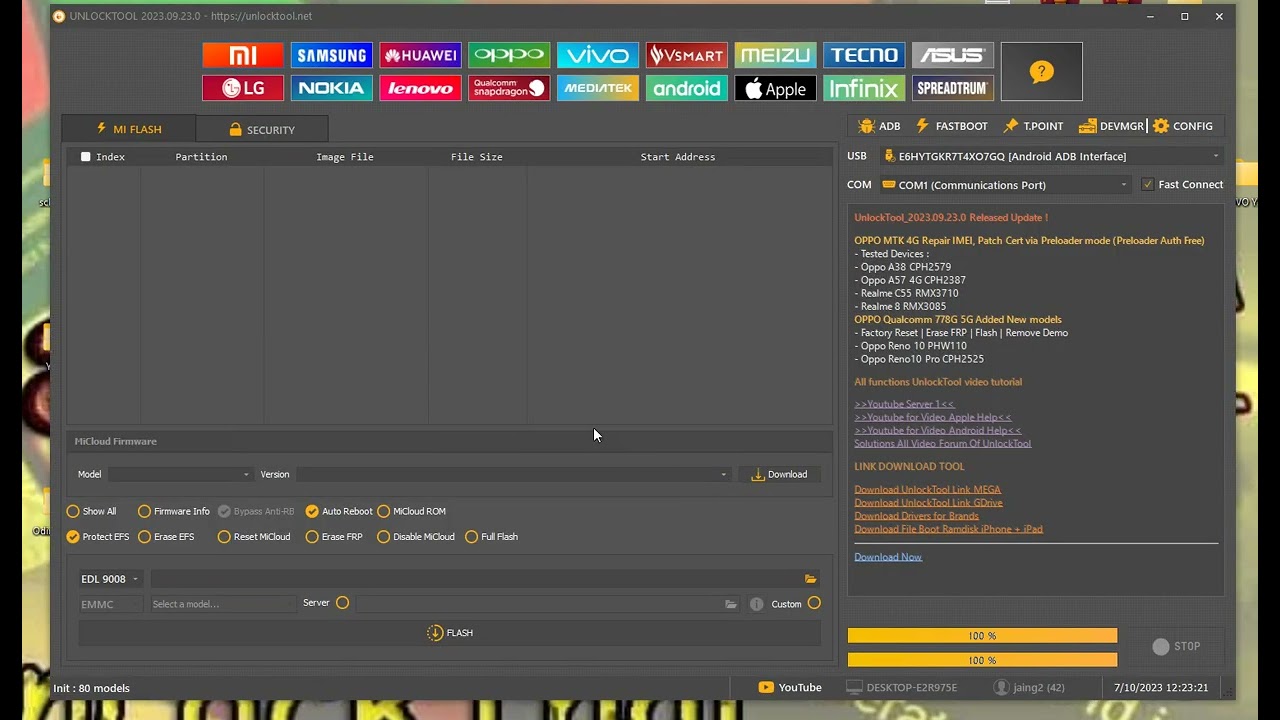1280x720 pixels.
Task: Open the ADB bug icon tool
Action: click(x=879, y=126)
